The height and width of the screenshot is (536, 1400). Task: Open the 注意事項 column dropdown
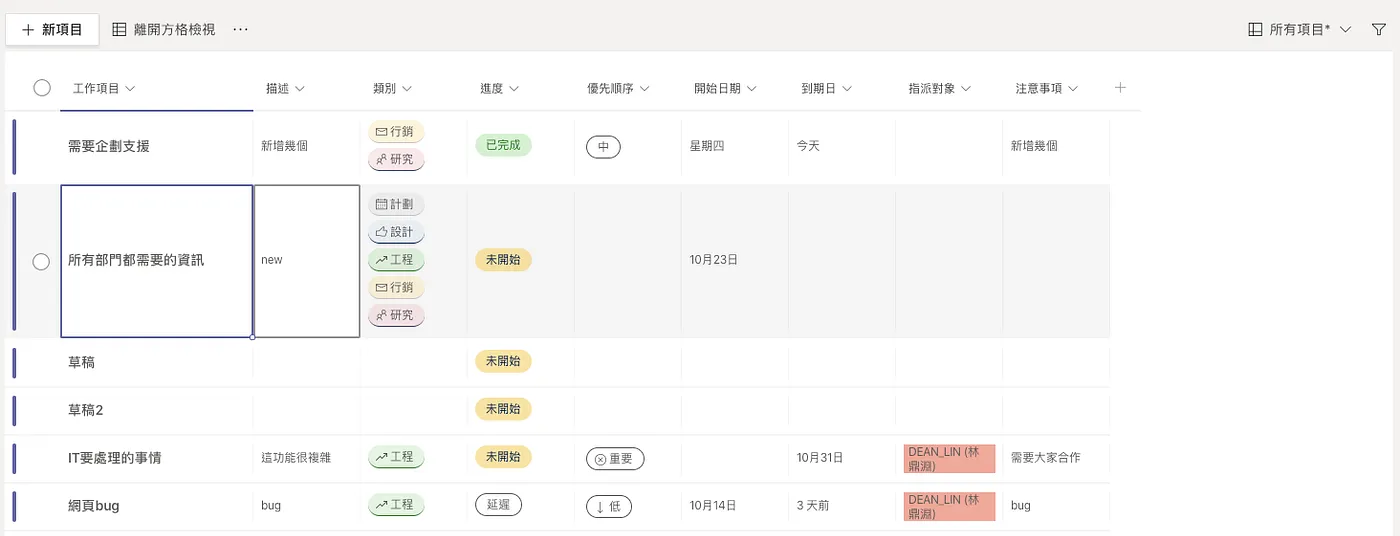pos(1046,88)
